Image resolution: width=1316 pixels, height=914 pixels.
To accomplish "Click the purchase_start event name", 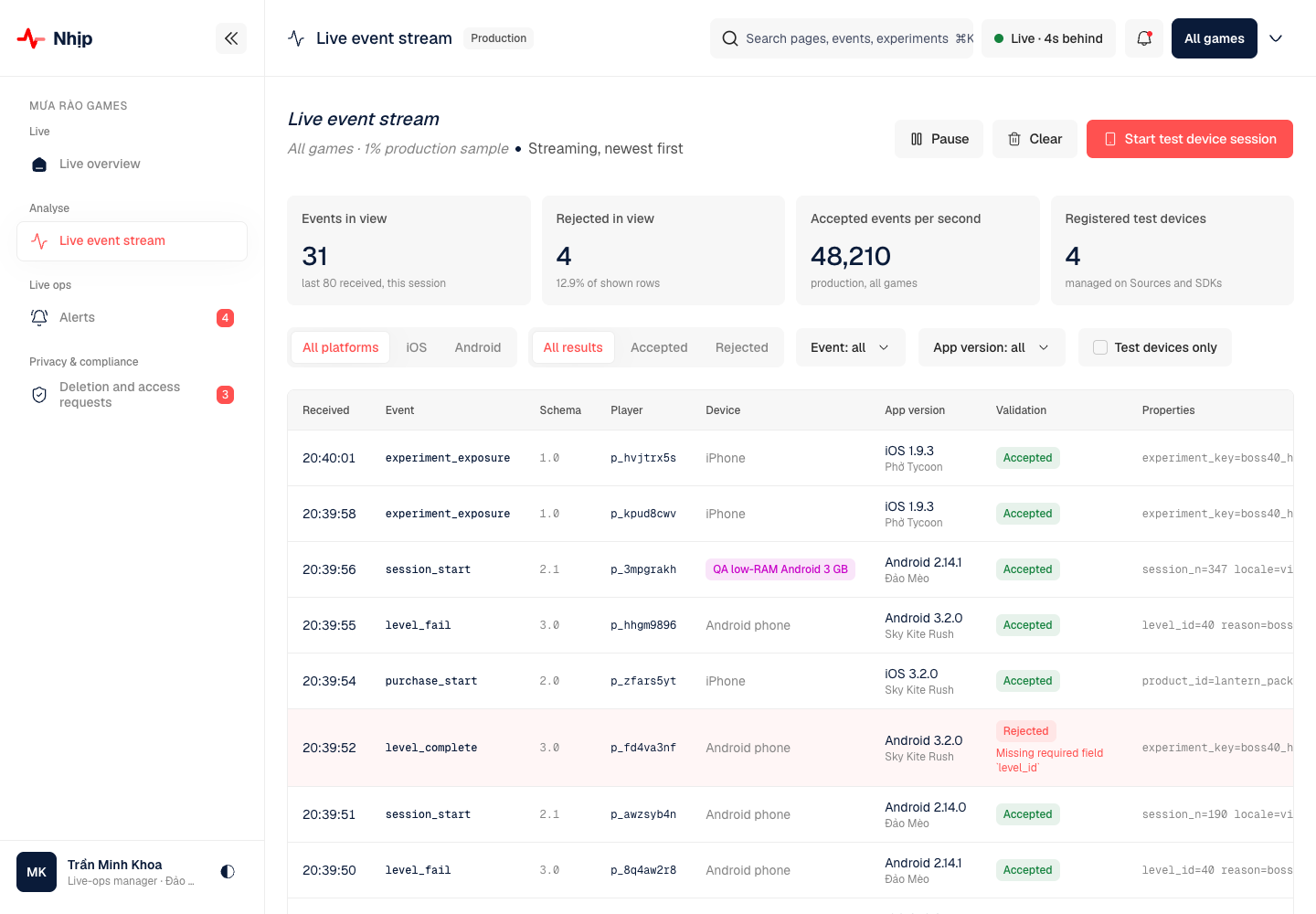I will [x=431, y=681].
